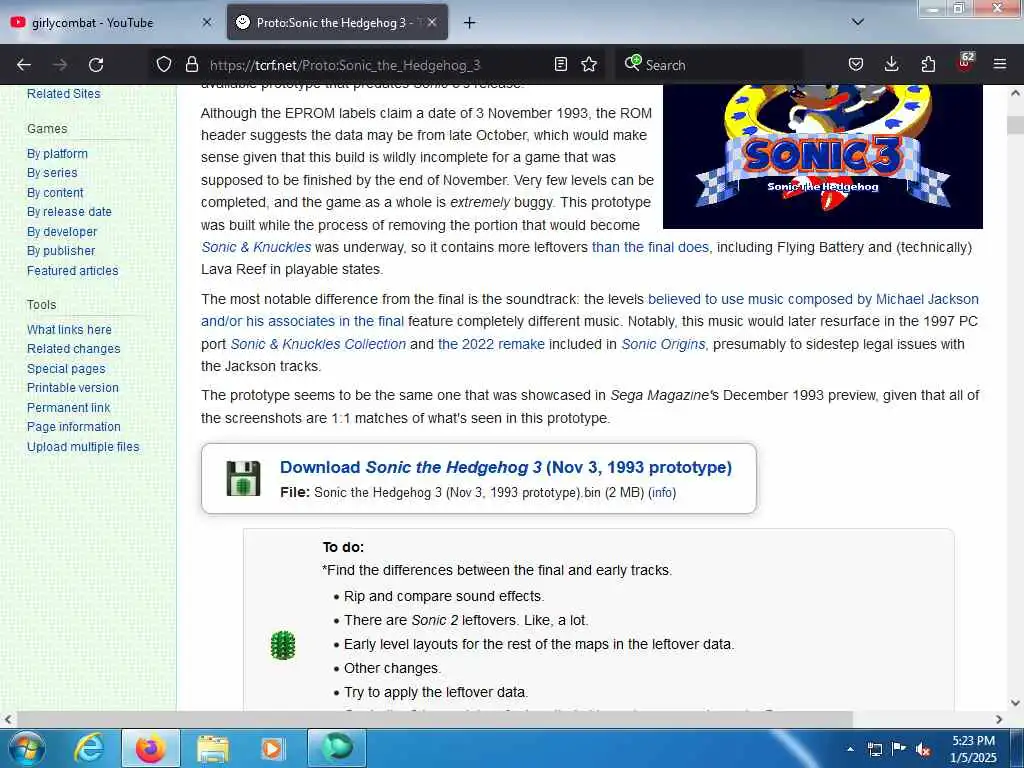
Task: Click the Sonic 3 title screen image
Action: [x=822, y=157]
